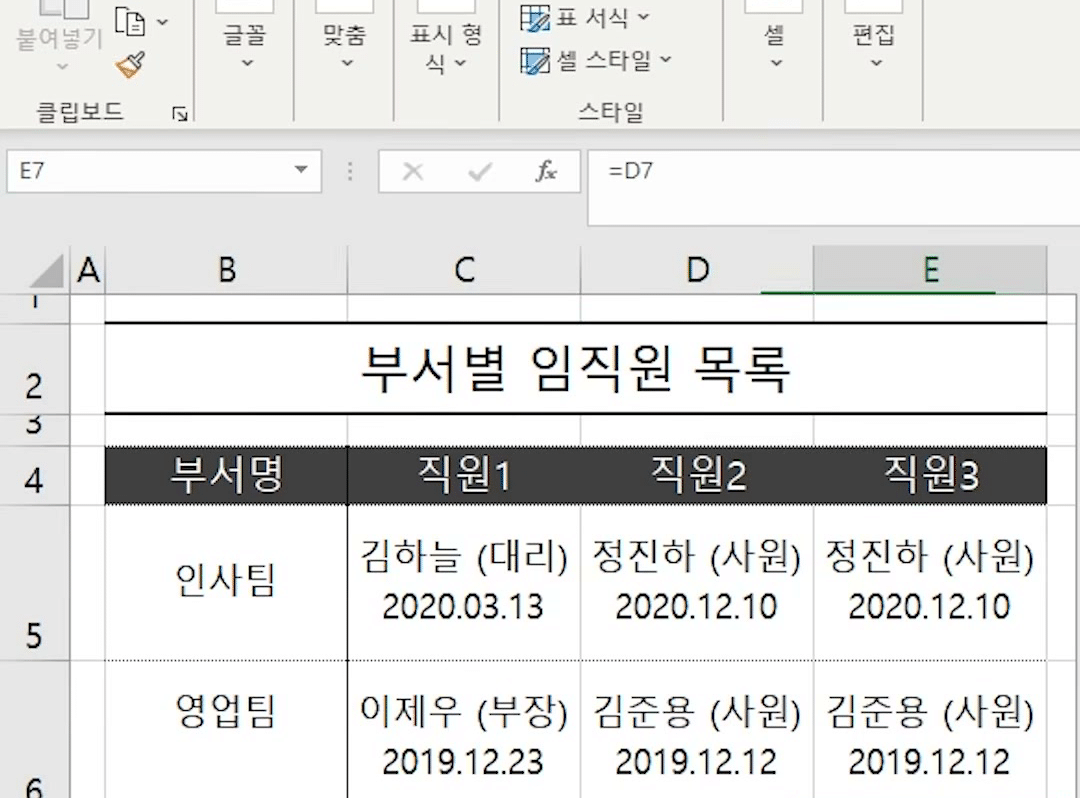Click the 직원1 header cell
Image resolution: width=1080 pixels, height=798 pixels.
464,476
